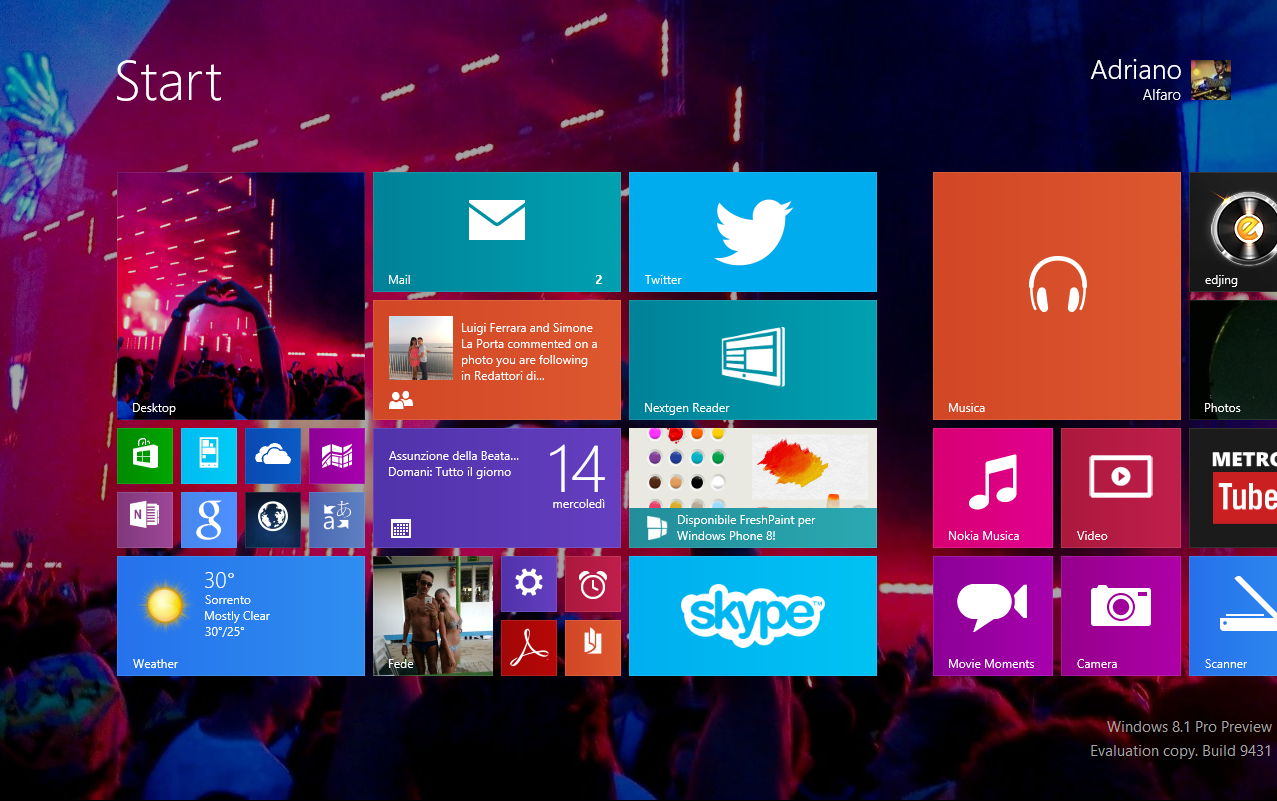Open the FreshPaint tile

click(753, 488)
